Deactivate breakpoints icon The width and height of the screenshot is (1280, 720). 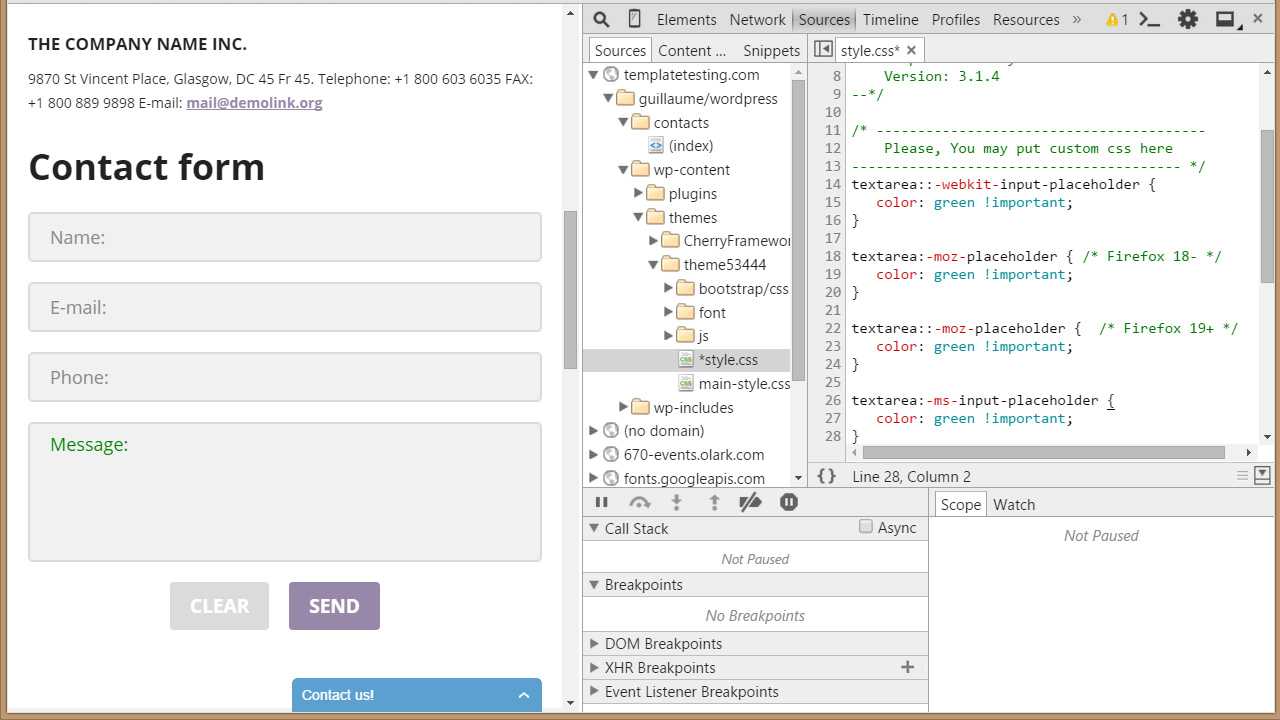click(750, 502)
